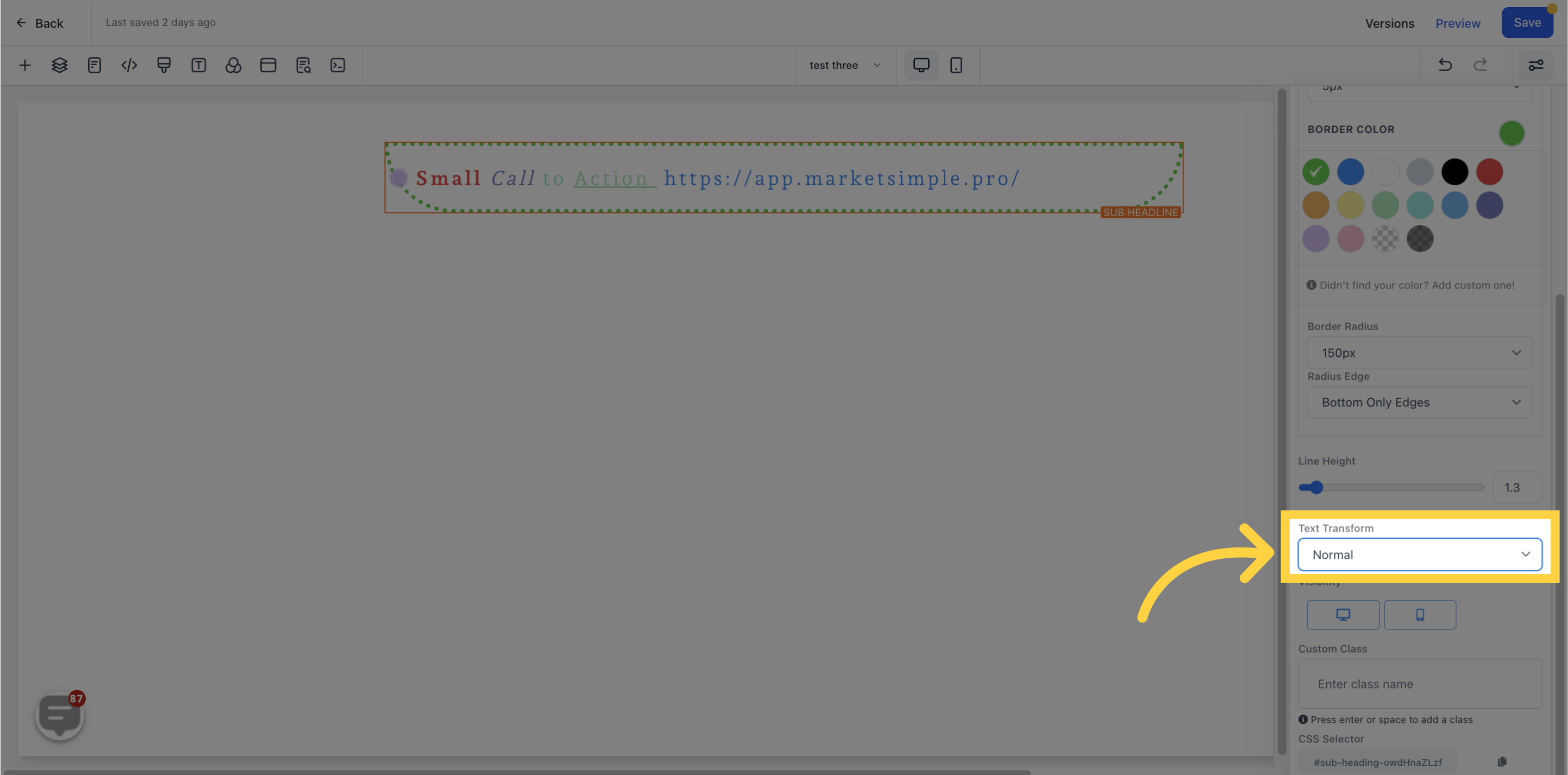
Task: Expand the Text Transform dropdown
Action: click(1418, 554)
